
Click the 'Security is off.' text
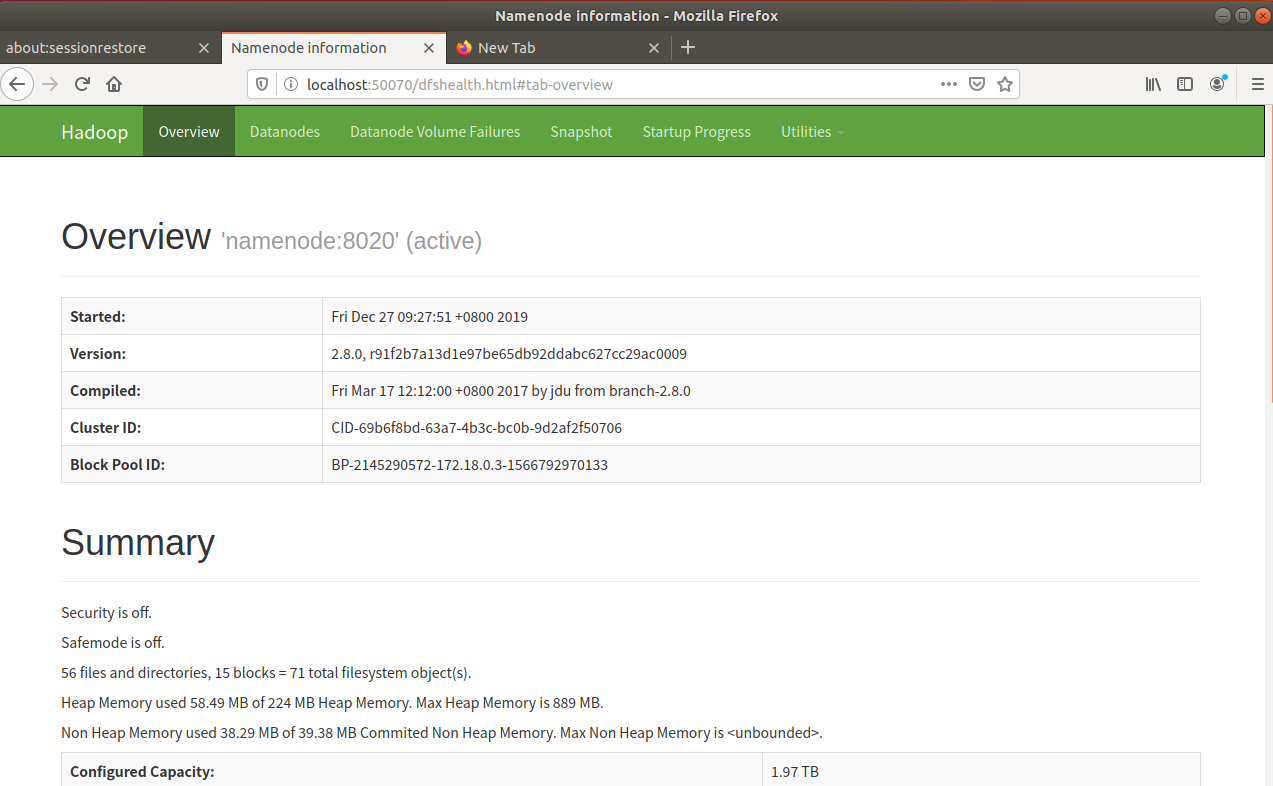106,613
